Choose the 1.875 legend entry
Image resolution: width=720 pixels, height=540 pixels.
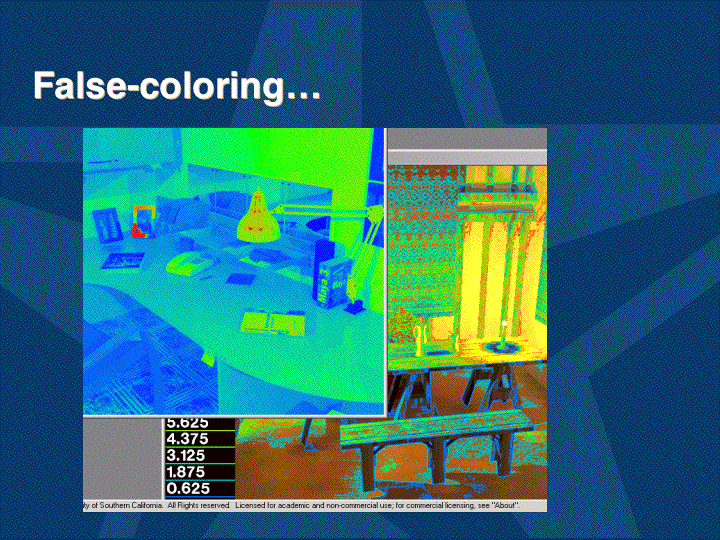[x=187, y=472]
